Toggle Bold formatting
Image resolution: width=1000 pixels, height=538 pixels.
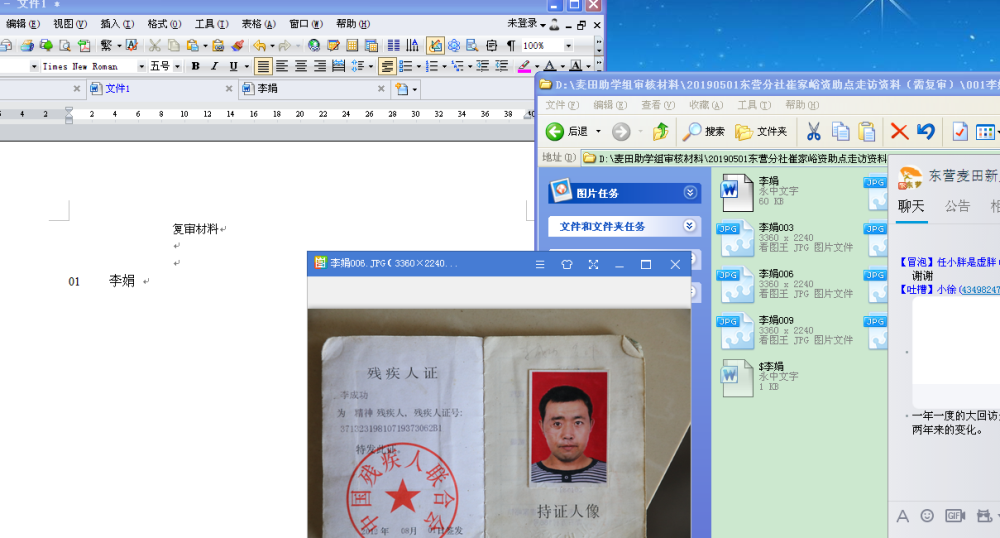[195, 66]
